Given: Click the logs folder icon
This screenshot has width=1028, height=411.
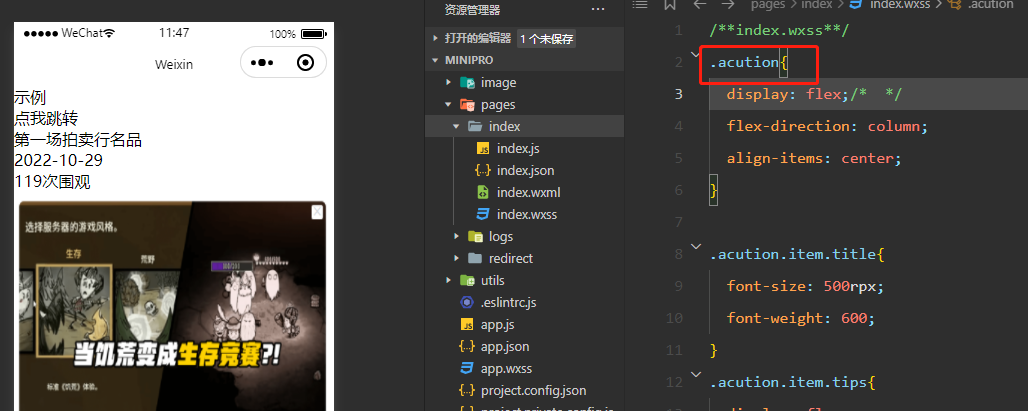Looking at the screenshot, I should tap(475, 237).
